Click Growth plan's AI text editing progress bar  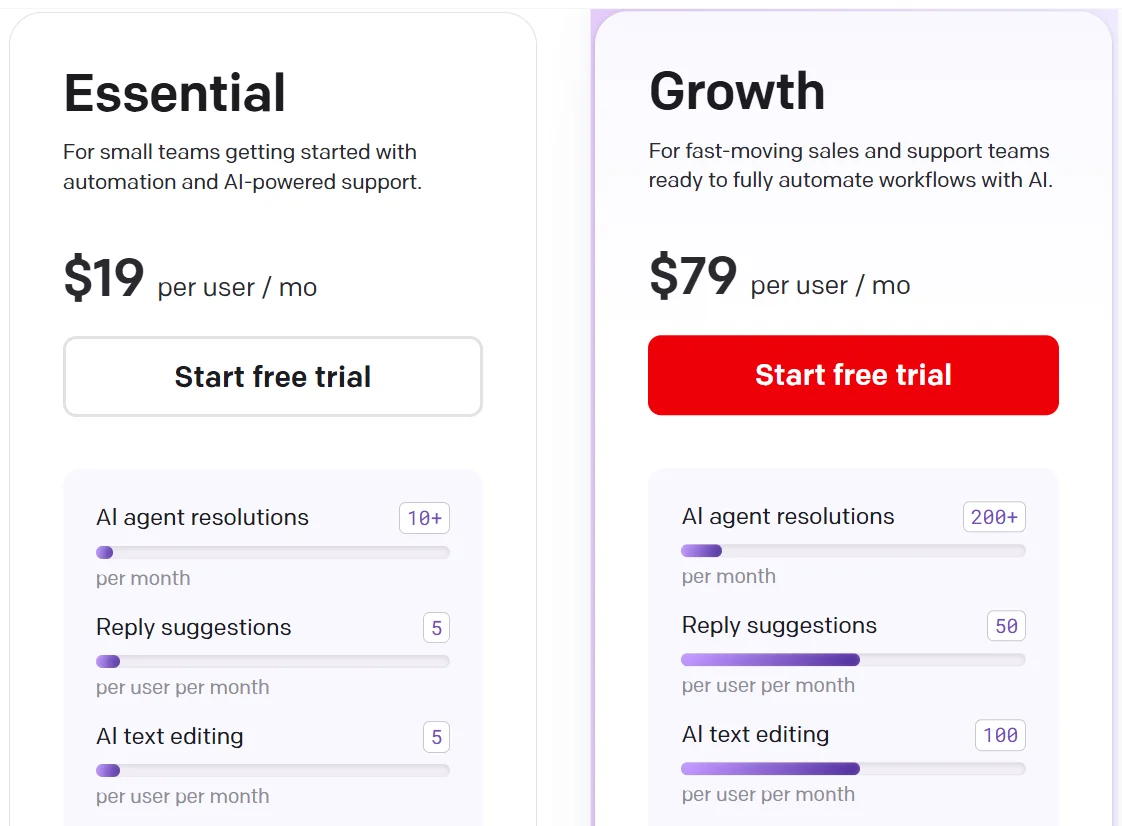click(853, 769)
